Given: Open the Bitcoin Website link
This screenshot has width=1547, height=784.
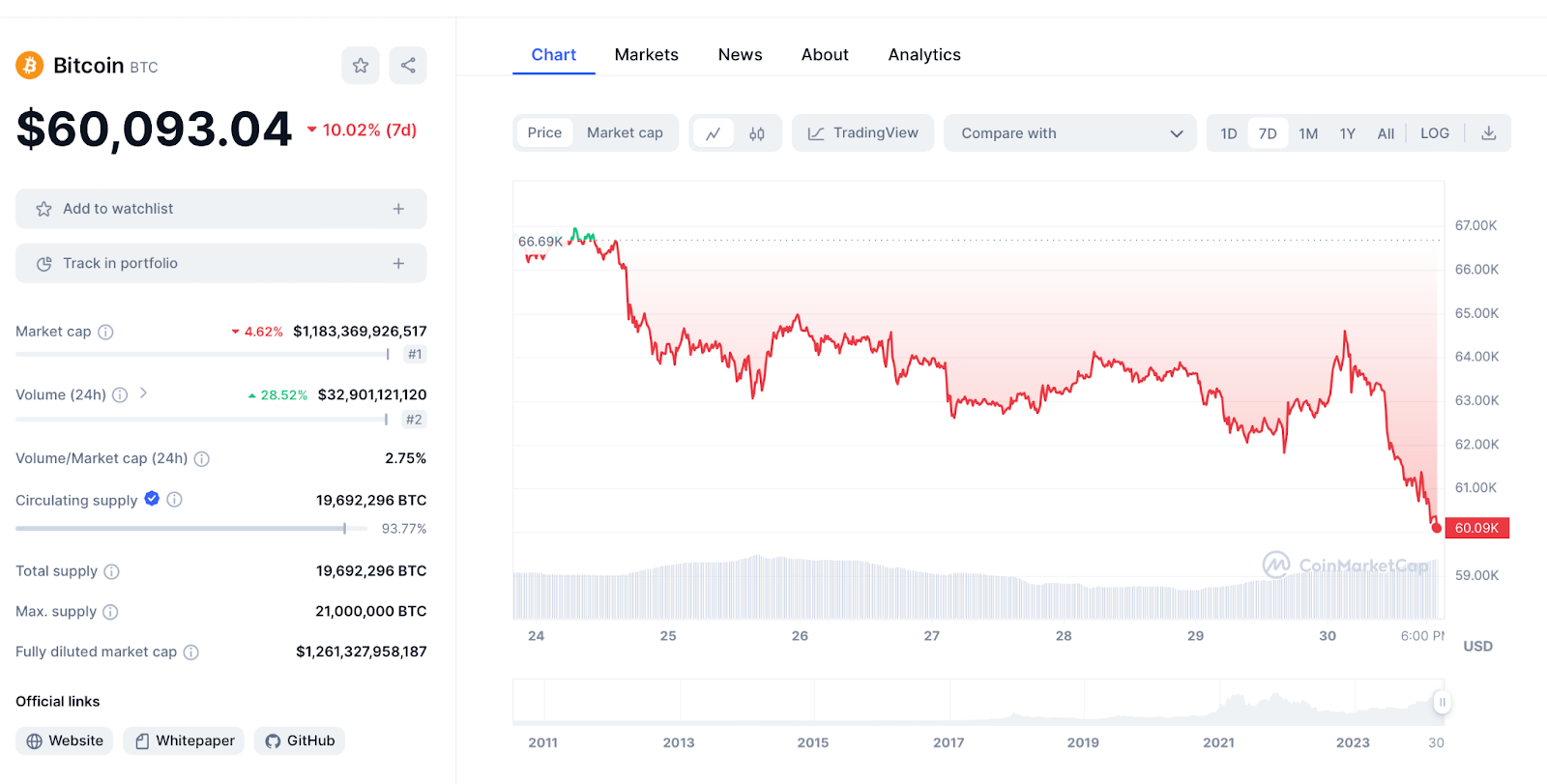Looking at the screenshot, I should tap(65, 740).
